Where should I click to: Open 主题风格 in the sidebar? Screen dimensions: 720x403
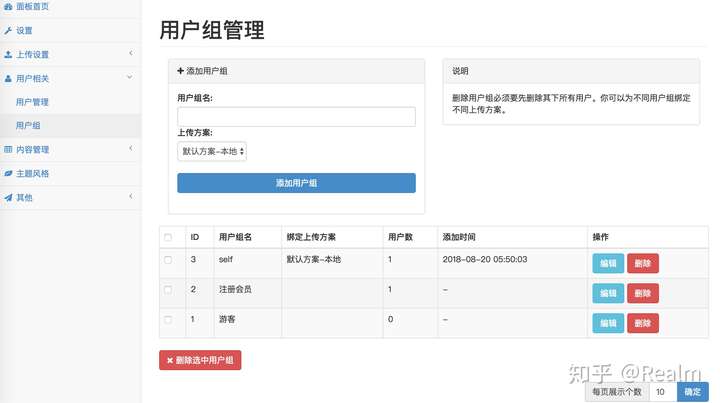(32, 174)
